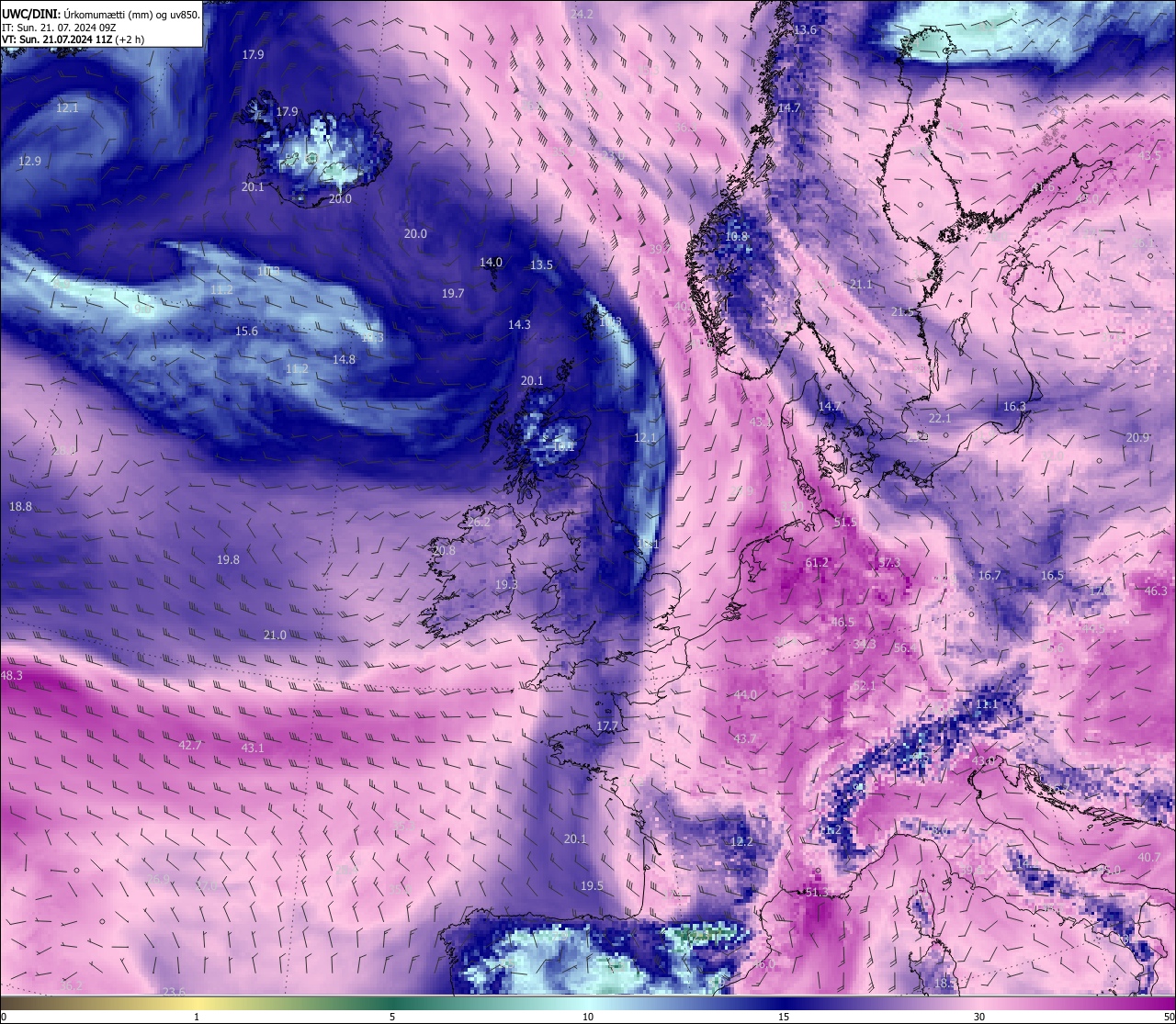Click the 24.2 value at the top edge
This screenshot has width=1176, height=1024.
pyautogui.click(x=582, y=15)
